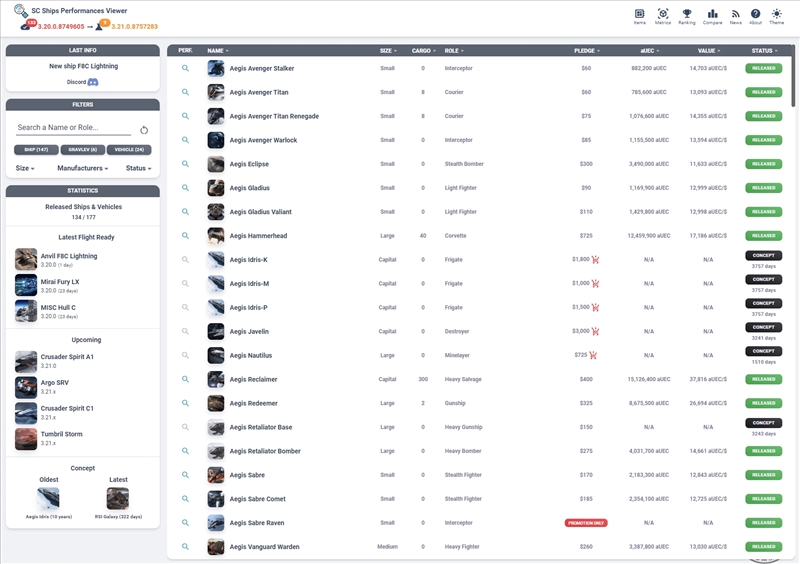Click the Aegis Gladius Valiant name

[x=260, y=212]
